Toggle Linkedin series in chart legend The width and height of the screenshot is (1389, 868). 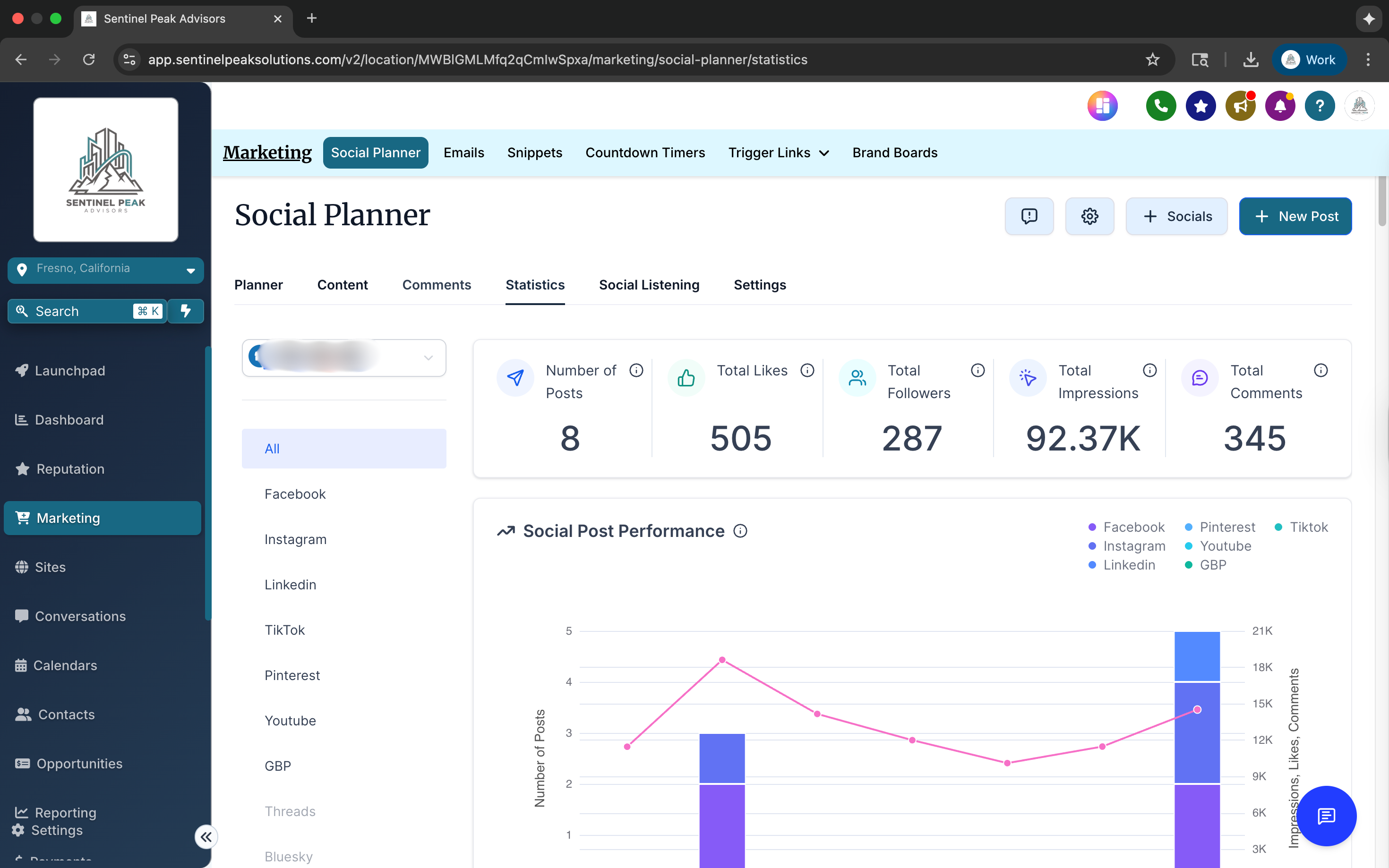pyautogui.click(x=1122, y=565)
